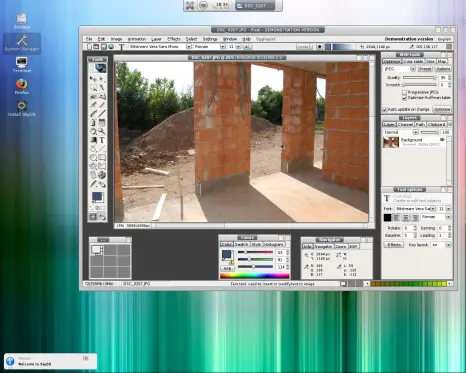Click the new document icon in top toolbar
This screenshot has height=373, width=466.
point(90,47)
